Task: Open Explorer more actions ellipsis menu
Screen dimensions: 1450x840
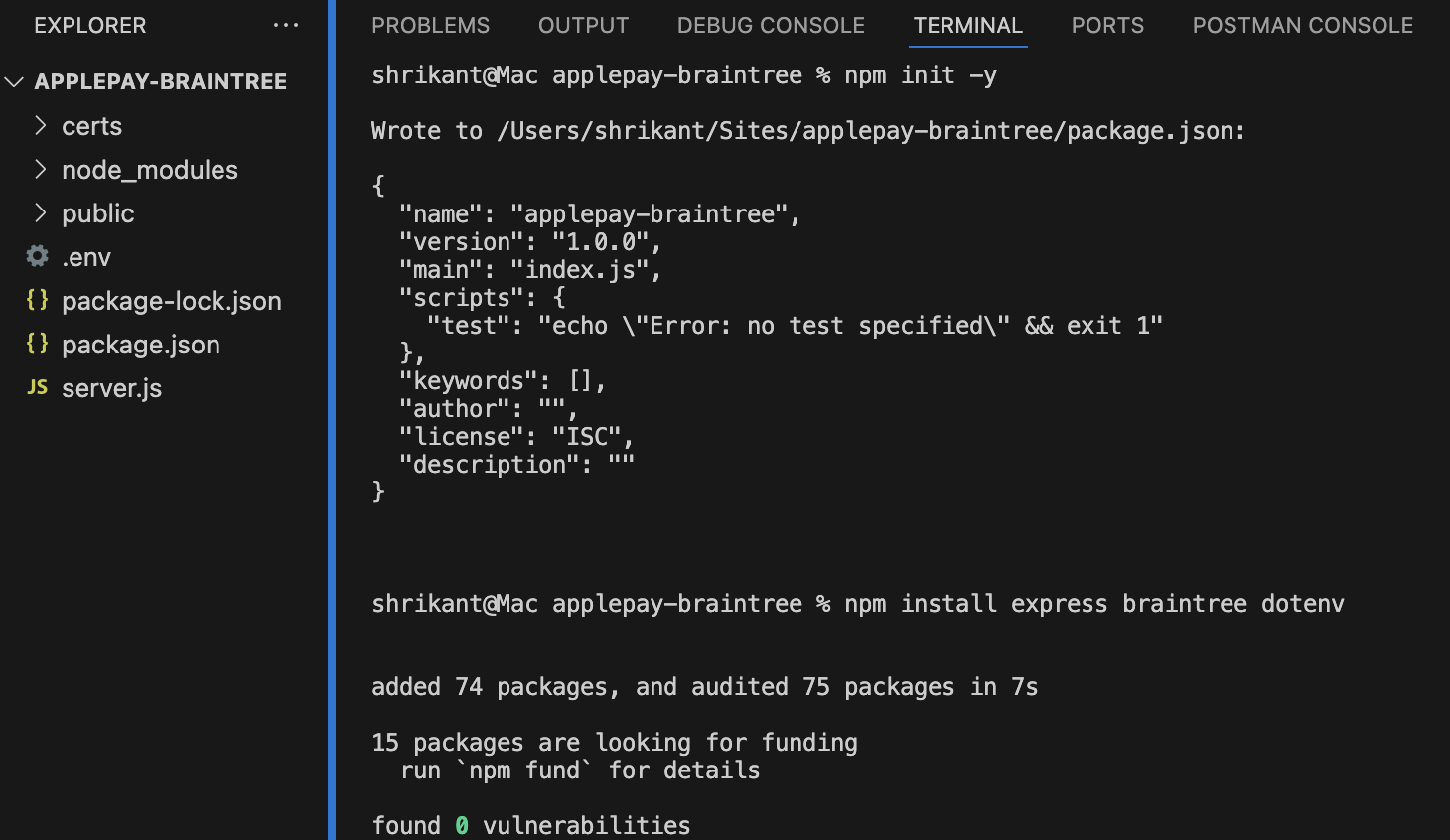Action: coord(286,26)
